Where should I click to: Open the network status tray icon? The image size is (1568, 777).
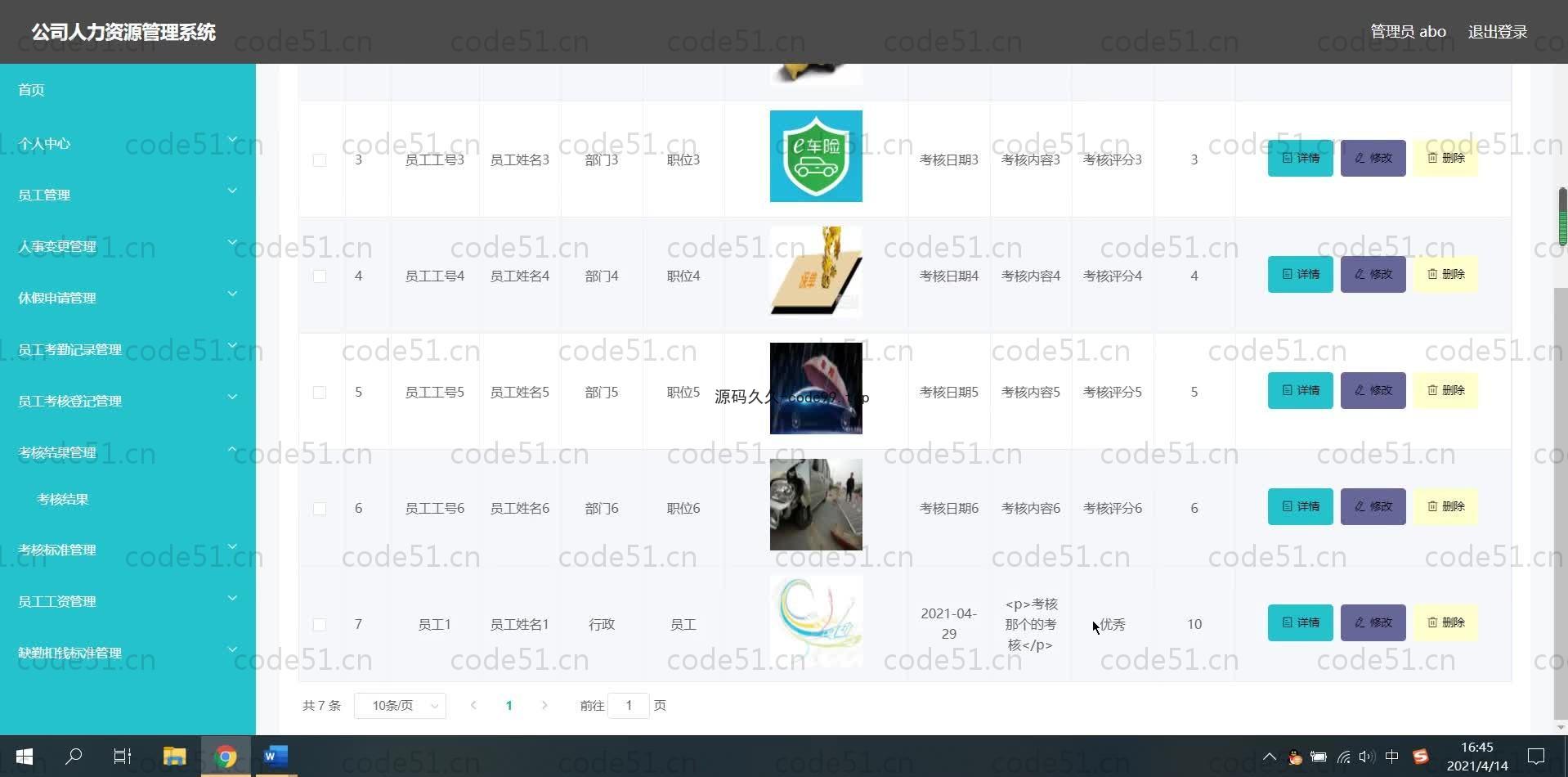pos(1343,757)
